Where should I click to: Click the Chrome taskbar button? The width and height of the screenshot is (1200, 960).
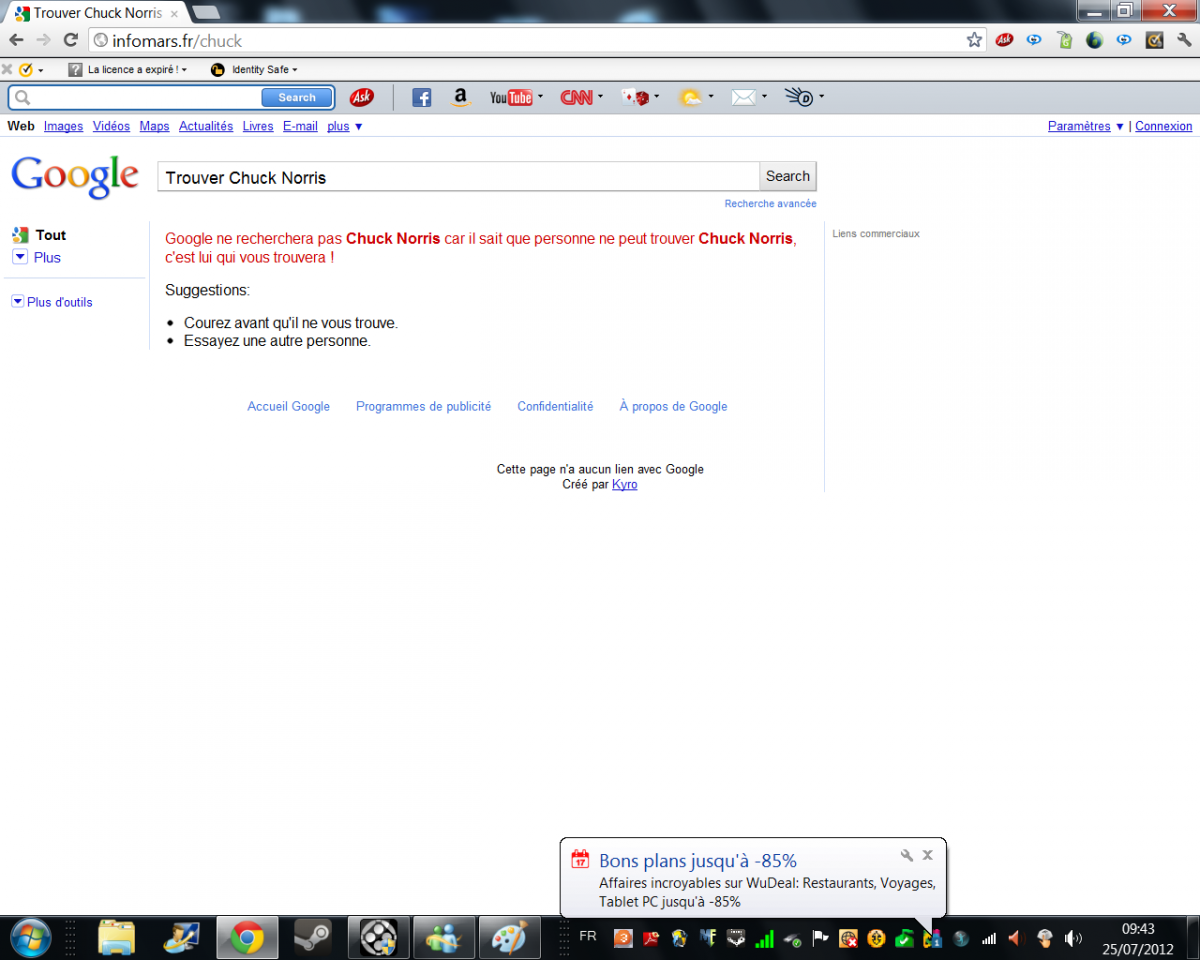point(247,938)
